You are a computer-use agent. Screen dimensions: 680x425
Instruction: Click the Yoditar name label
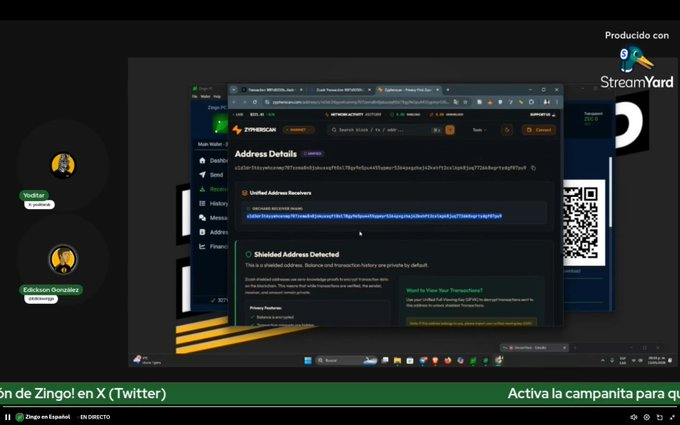click(34, 195)
